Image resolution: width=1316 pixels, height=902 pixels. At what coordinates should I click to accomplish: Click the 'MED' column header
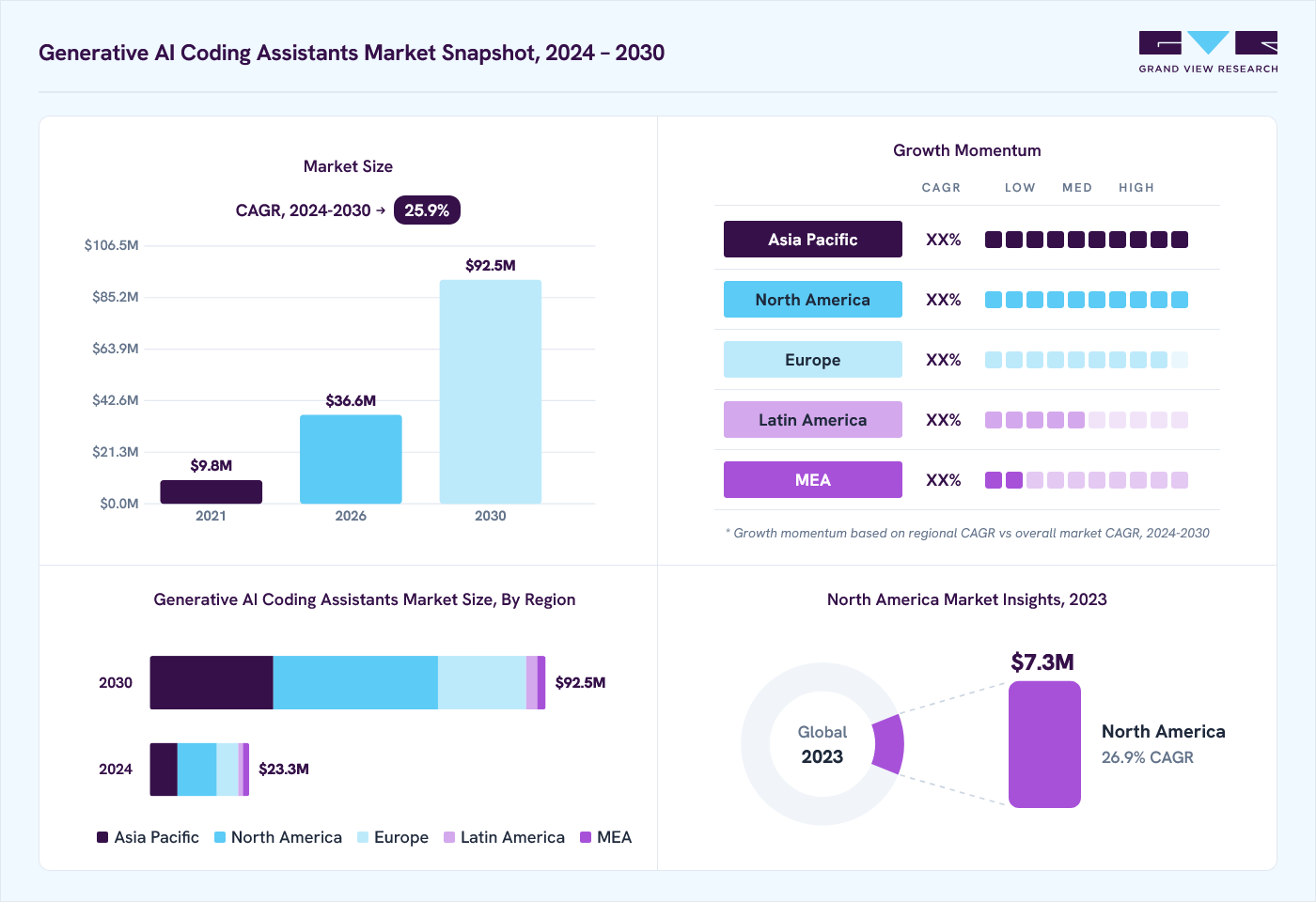click(1077, 188)
